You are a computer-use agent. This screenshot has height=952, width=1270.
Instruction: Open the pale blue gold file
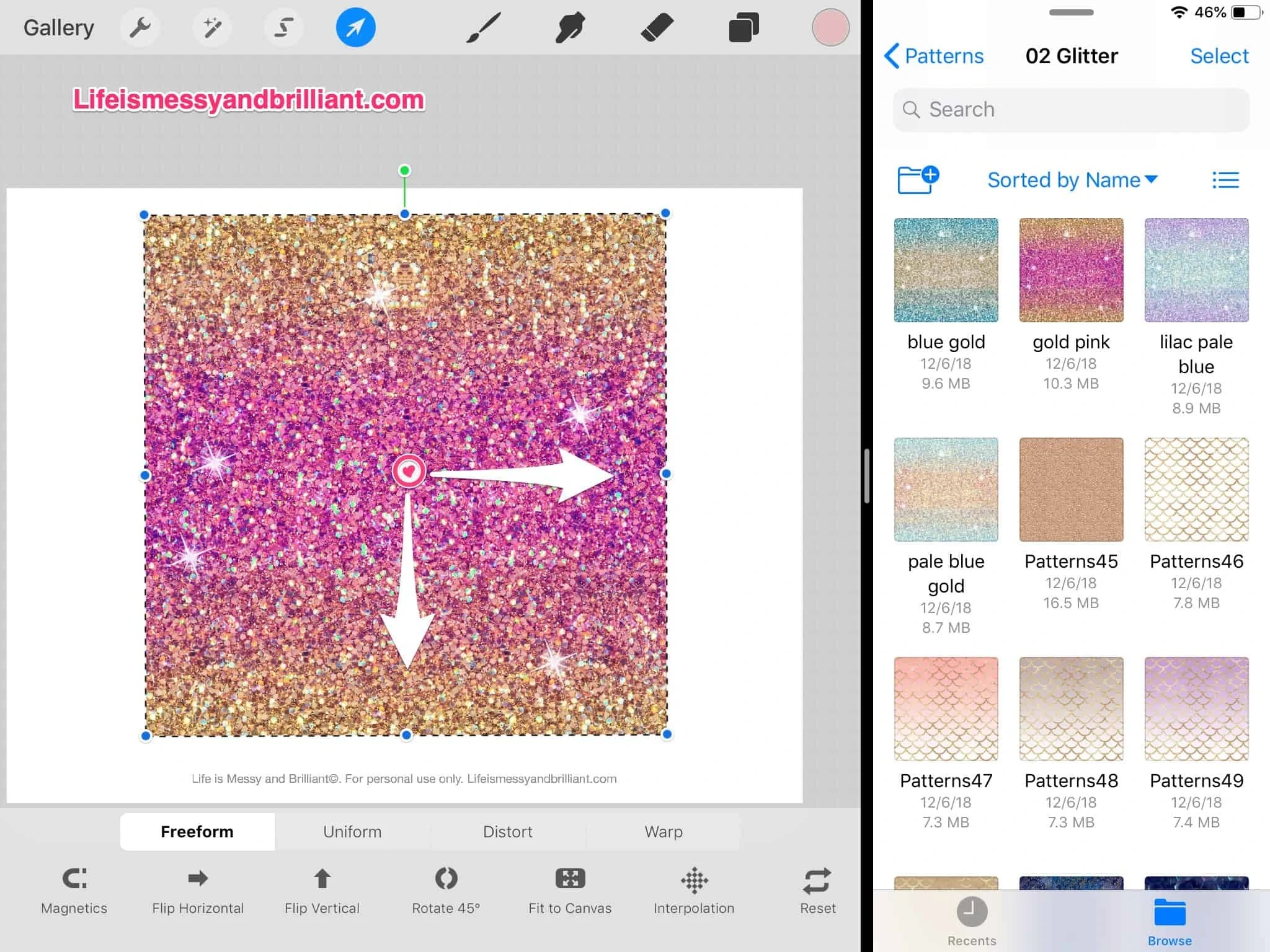[x=946, y=490]
